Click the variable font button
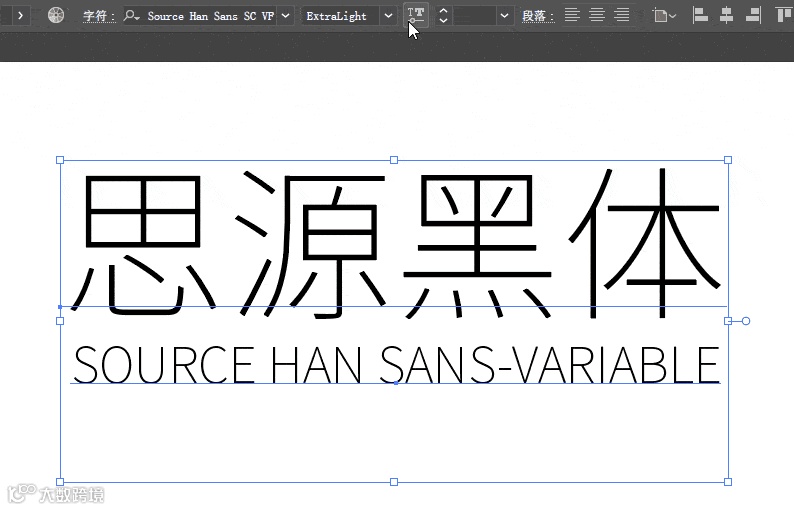The width and height of the screenshot is (794, 510). [416, 16]
